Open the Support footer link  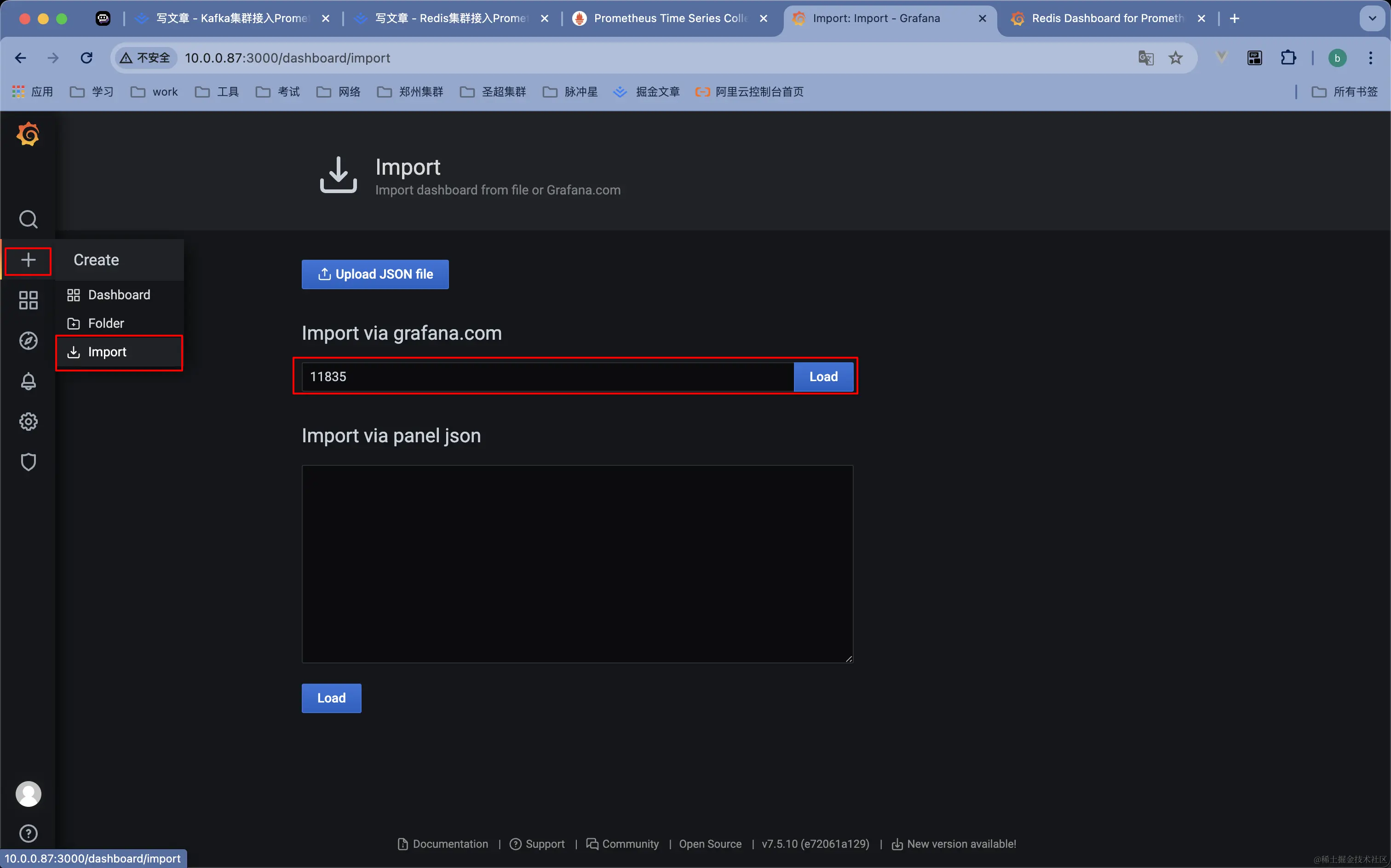coord(538,844)
